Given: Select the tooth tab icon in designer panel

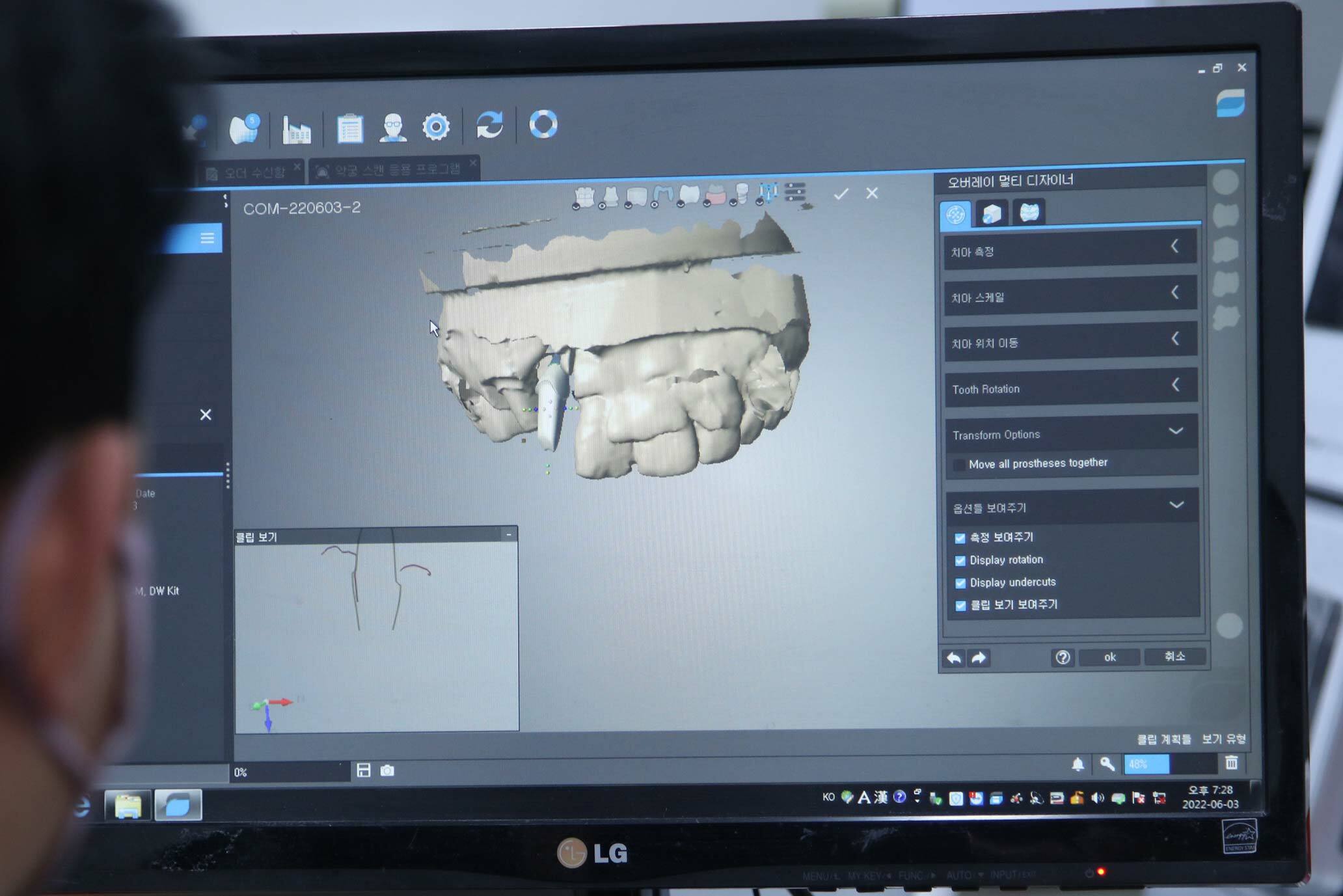Looking at the screenshot, I should [1029, 213].
